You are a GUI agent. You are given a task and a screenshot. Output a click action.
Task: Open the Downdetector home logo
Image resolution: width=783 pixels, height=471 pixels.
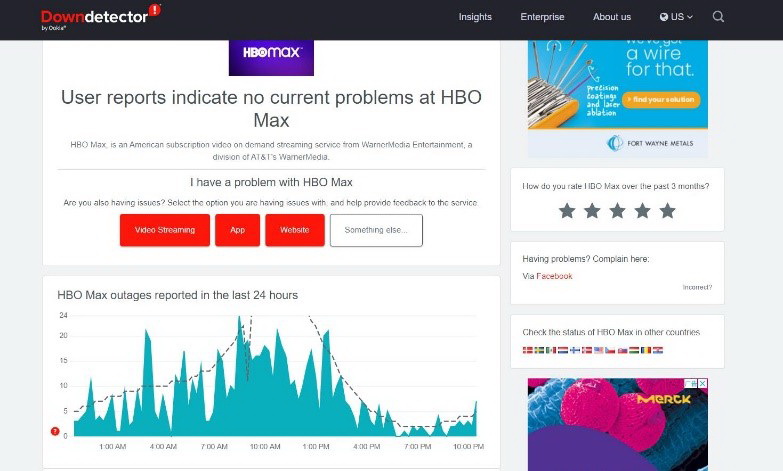[x=93, y=16]
